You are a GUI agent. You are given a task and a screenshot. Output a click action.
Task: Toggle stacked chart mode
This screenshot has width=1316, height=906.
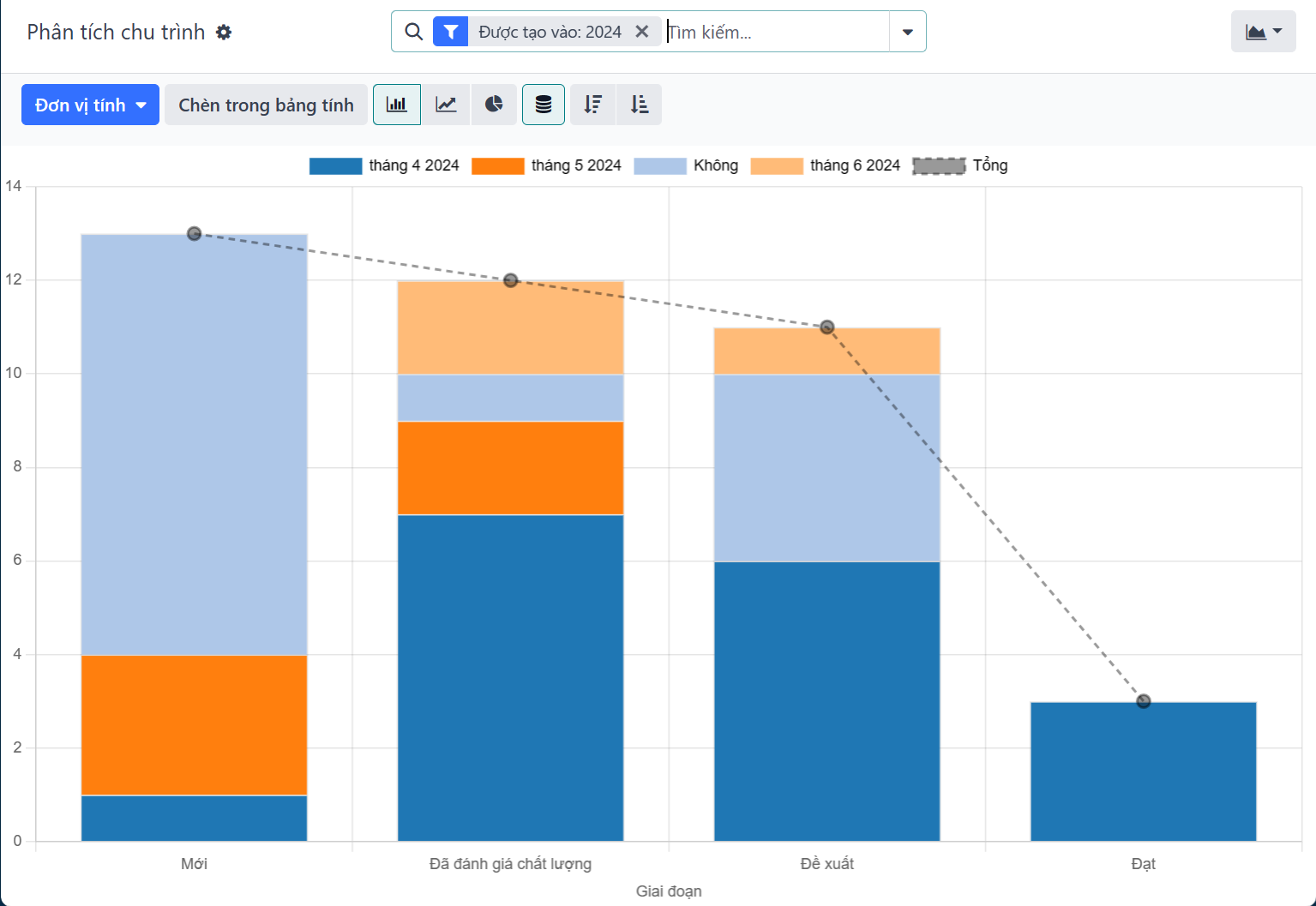(544, 105)
